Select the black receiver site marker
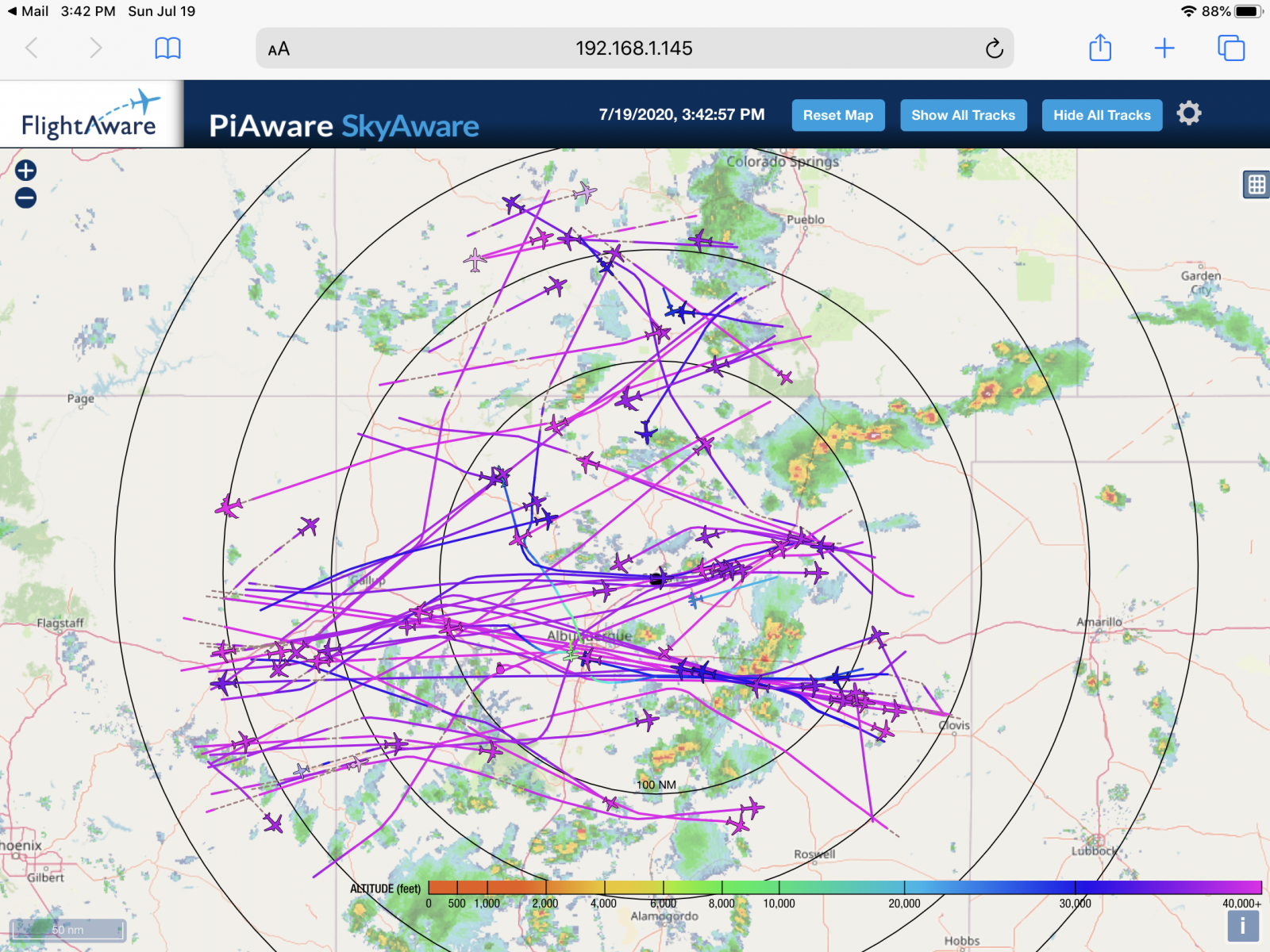1270x952 pixels. coord(656,580)
